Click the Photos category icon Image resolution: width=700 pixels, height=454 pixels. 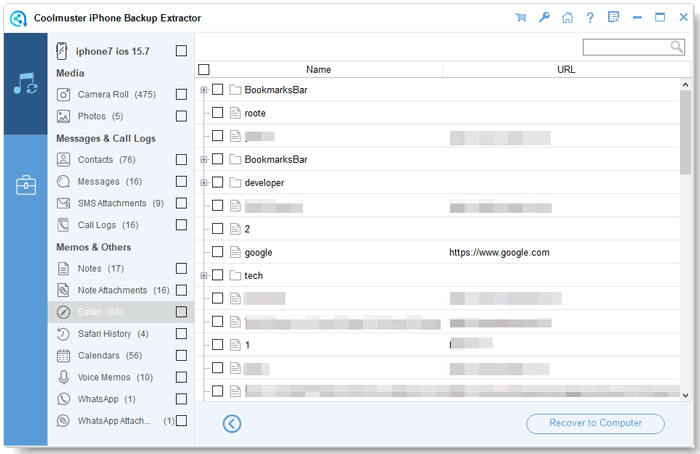click(63, 116)
